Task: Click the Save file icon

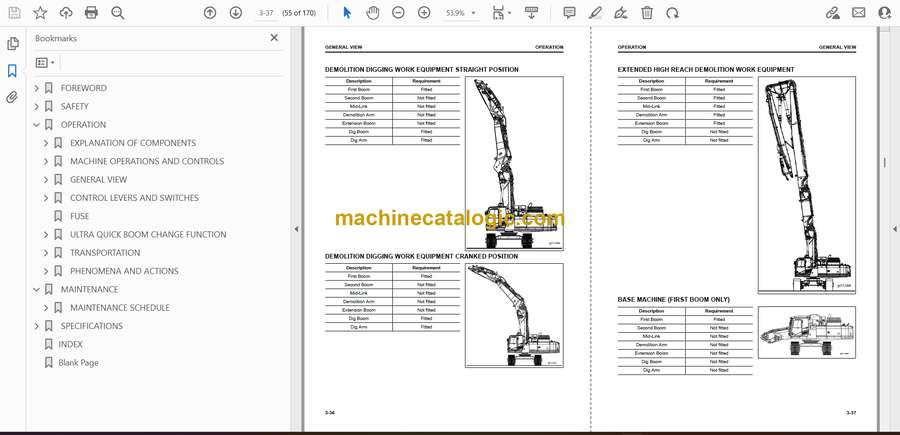Action: 14,13
